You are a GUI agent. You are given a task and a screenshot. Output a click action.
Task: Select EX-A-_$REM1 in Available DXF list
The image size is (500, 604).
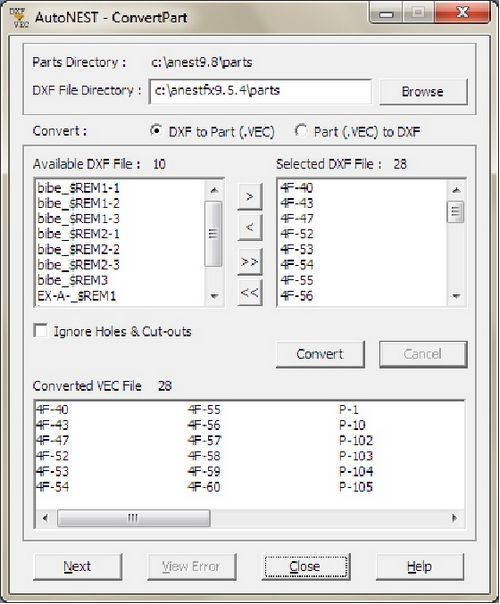pos(76,296)
